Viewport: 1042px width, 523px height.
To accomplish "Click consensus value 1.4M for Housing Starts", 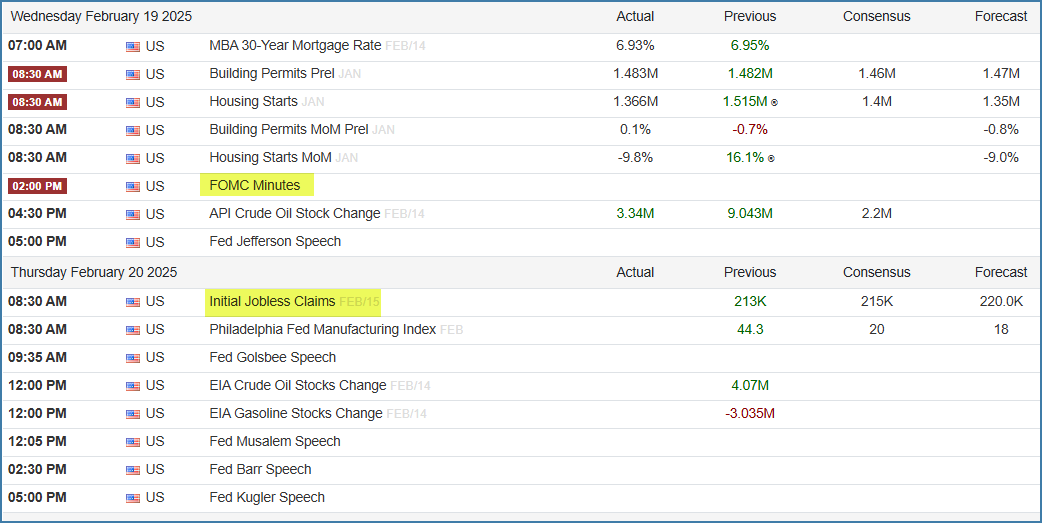I will (877, 102).
